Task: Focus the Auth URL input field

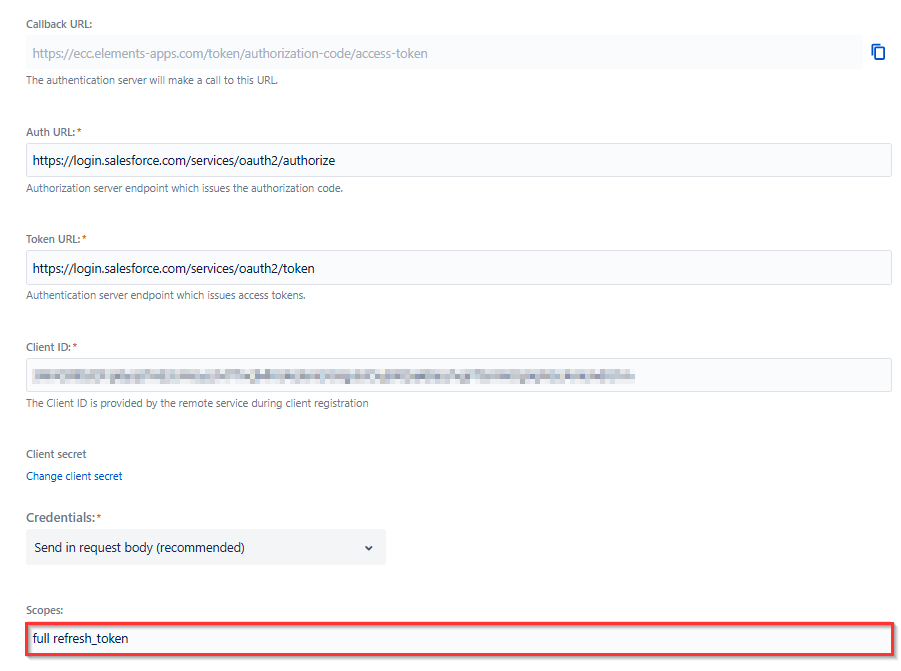Action: coord(458,160)
